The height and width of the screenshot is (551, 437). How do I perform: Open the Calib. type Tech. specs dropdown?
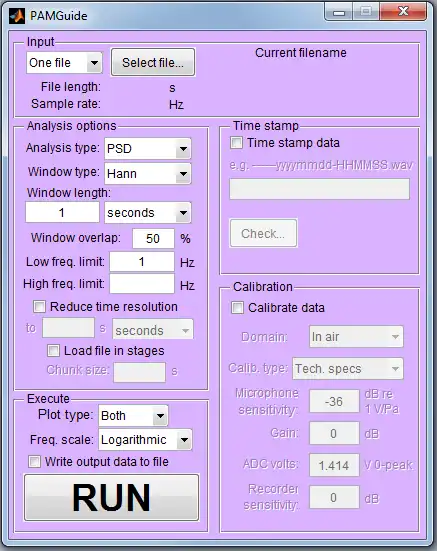point(348,369)
